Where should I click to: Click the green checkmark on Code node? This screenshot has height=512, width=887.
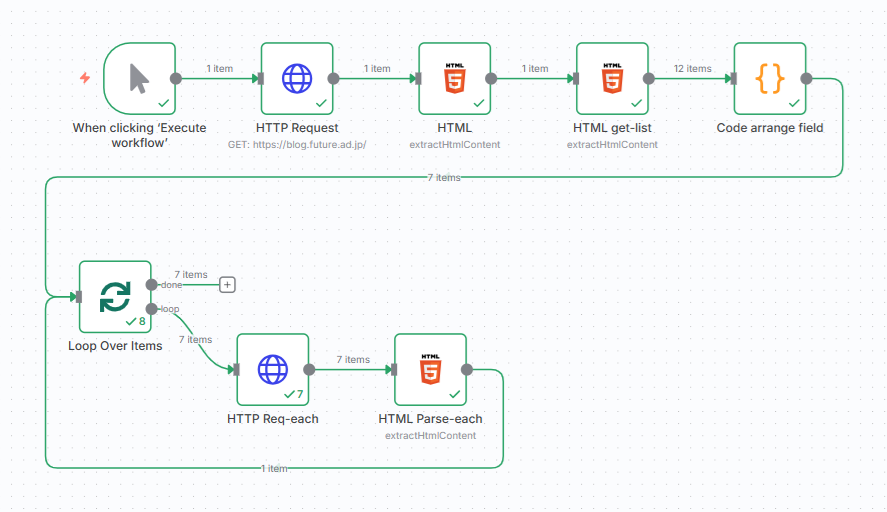coord(794,103)
